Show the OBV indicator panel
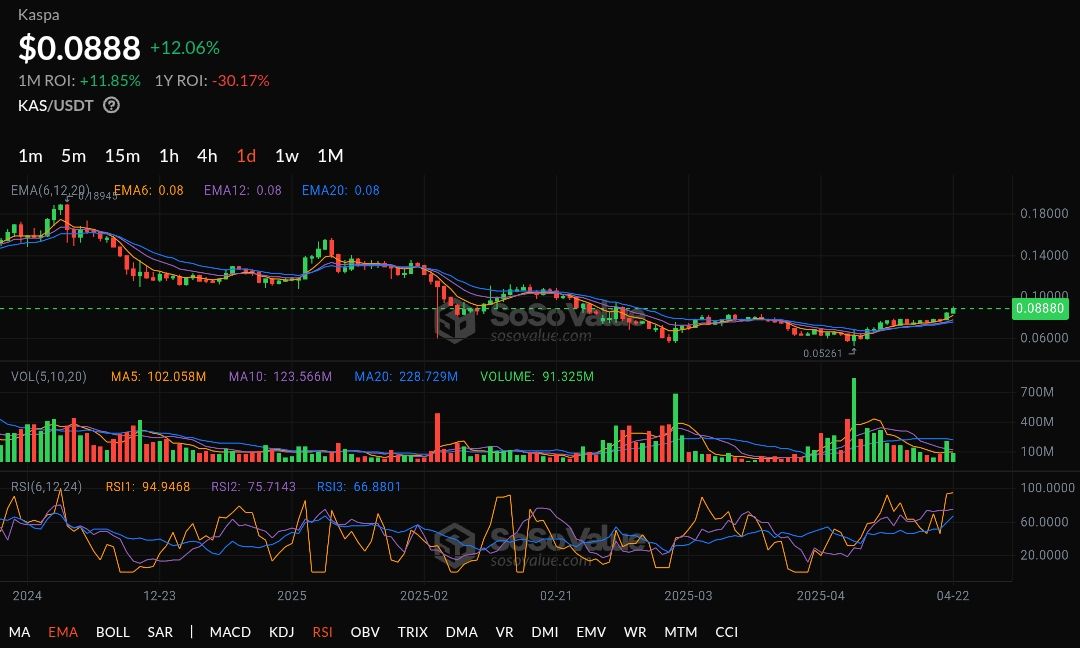Screen dimensions: 1080x648 (365, 632)
